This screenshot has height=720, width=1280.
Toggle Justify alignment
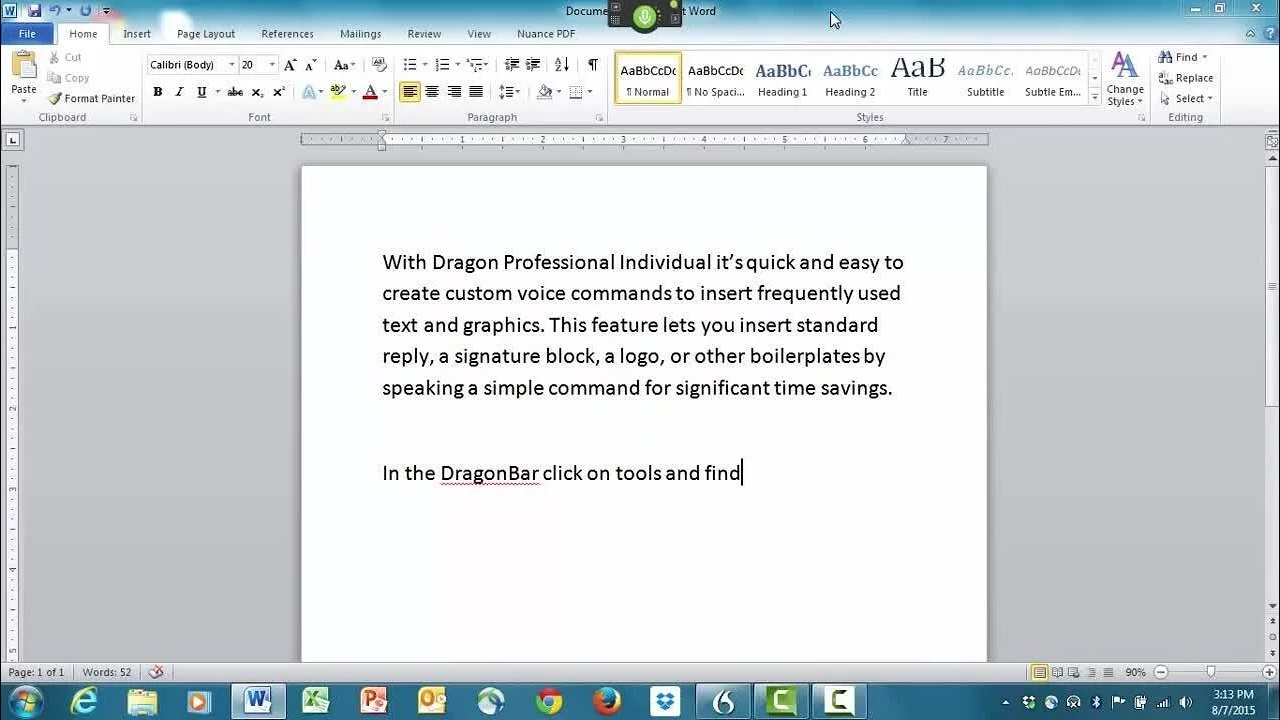476,92
